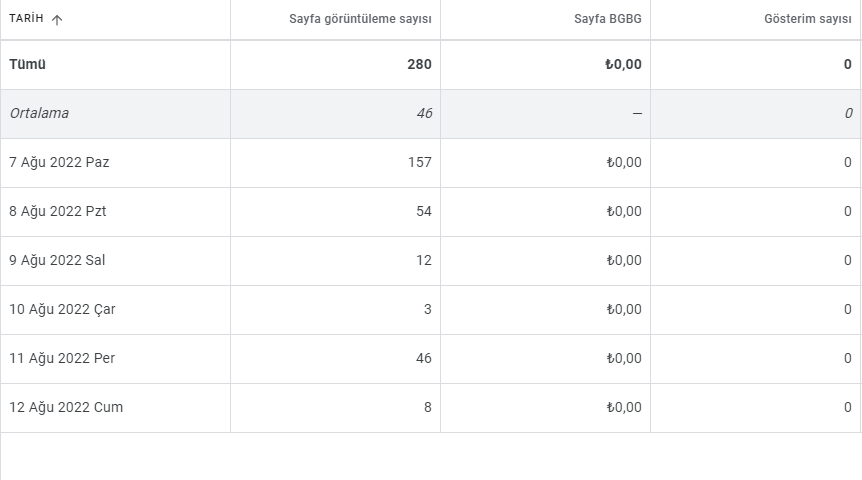Select the Tümü total row label
This screenshot has width=862, height=480.
coord(27,64)
